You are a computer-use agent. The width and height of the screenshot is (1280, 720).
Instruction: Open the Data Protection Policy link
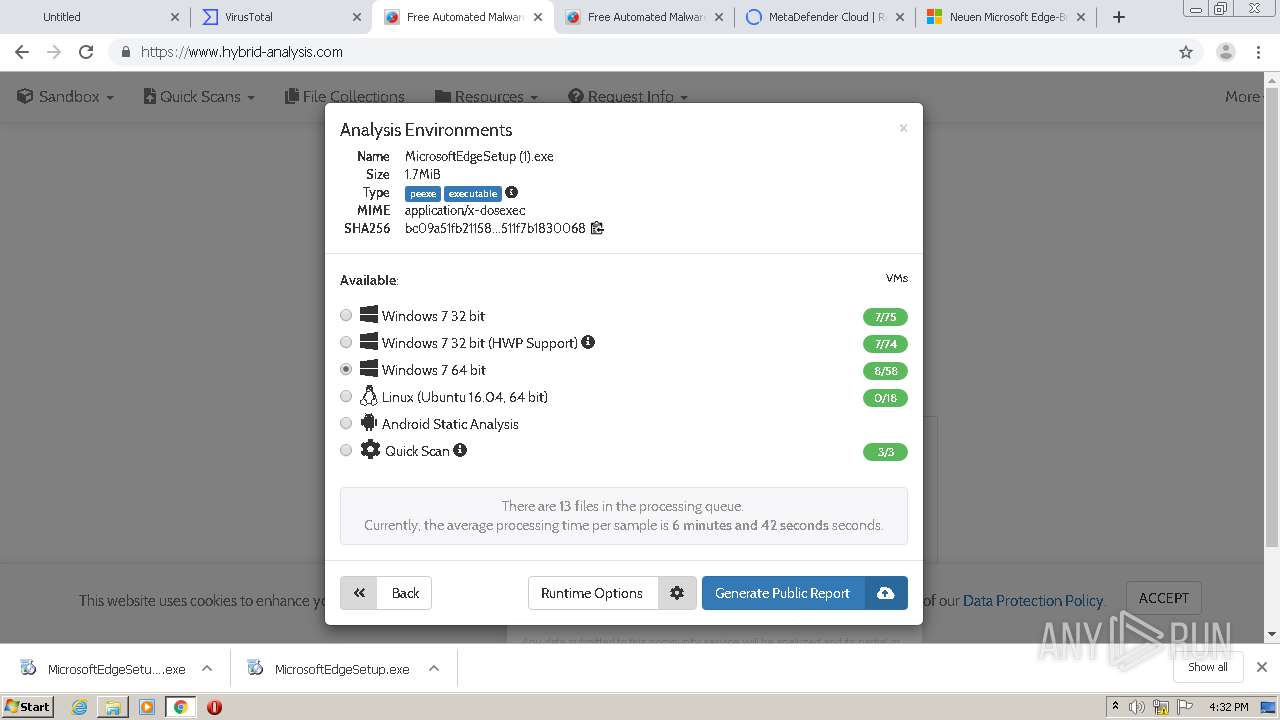click(x=1032, y=601)
